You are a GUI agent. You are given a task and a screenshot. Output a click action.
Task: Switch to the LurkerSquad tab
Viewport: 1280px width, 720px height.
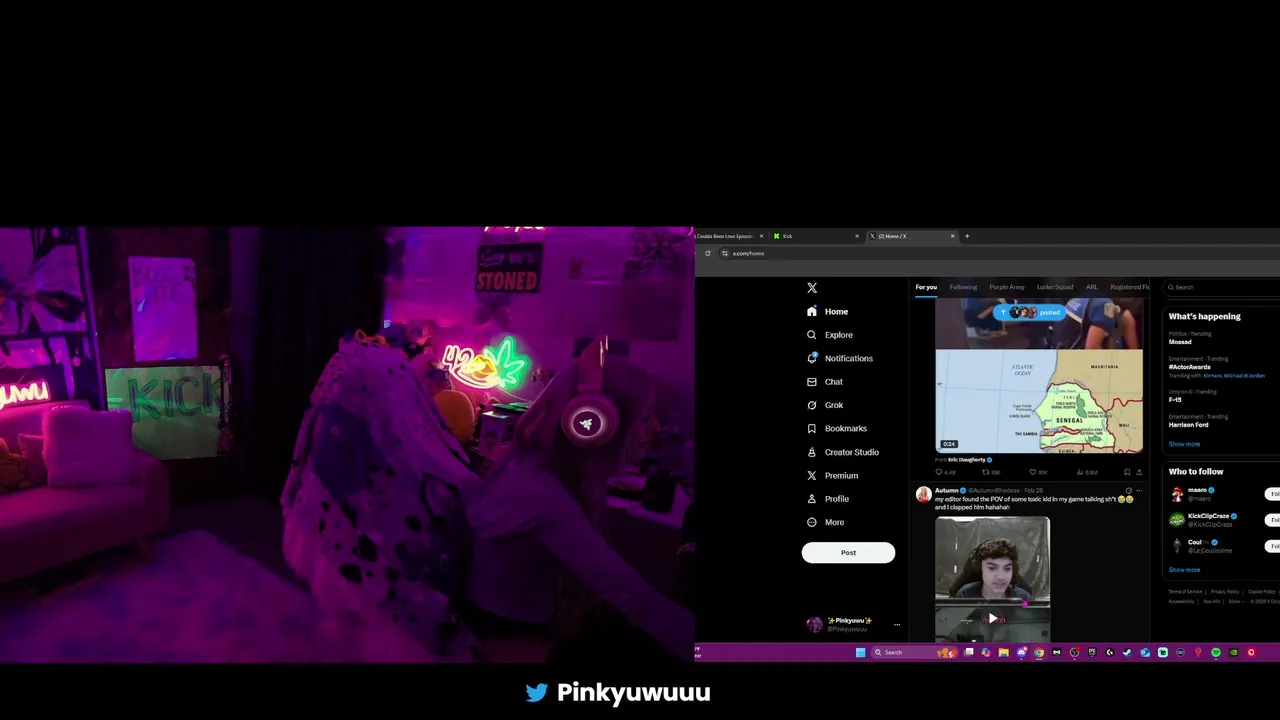coord(1055,287)
